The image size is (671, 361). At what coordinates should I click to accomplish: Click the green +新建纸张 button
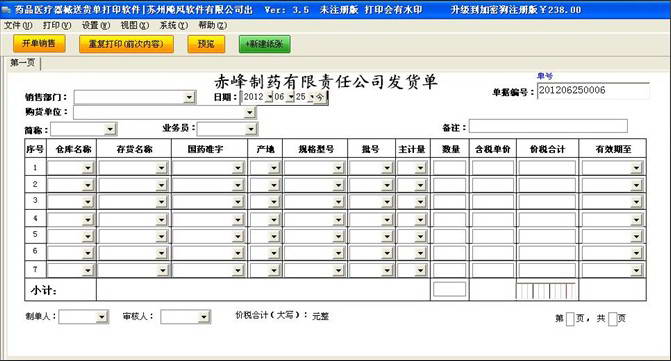[x=264, y=44]
